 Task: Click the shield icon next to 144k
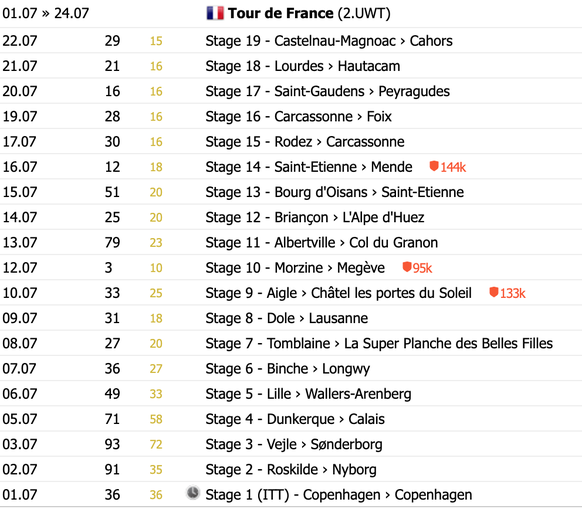(x=434, y=166)
